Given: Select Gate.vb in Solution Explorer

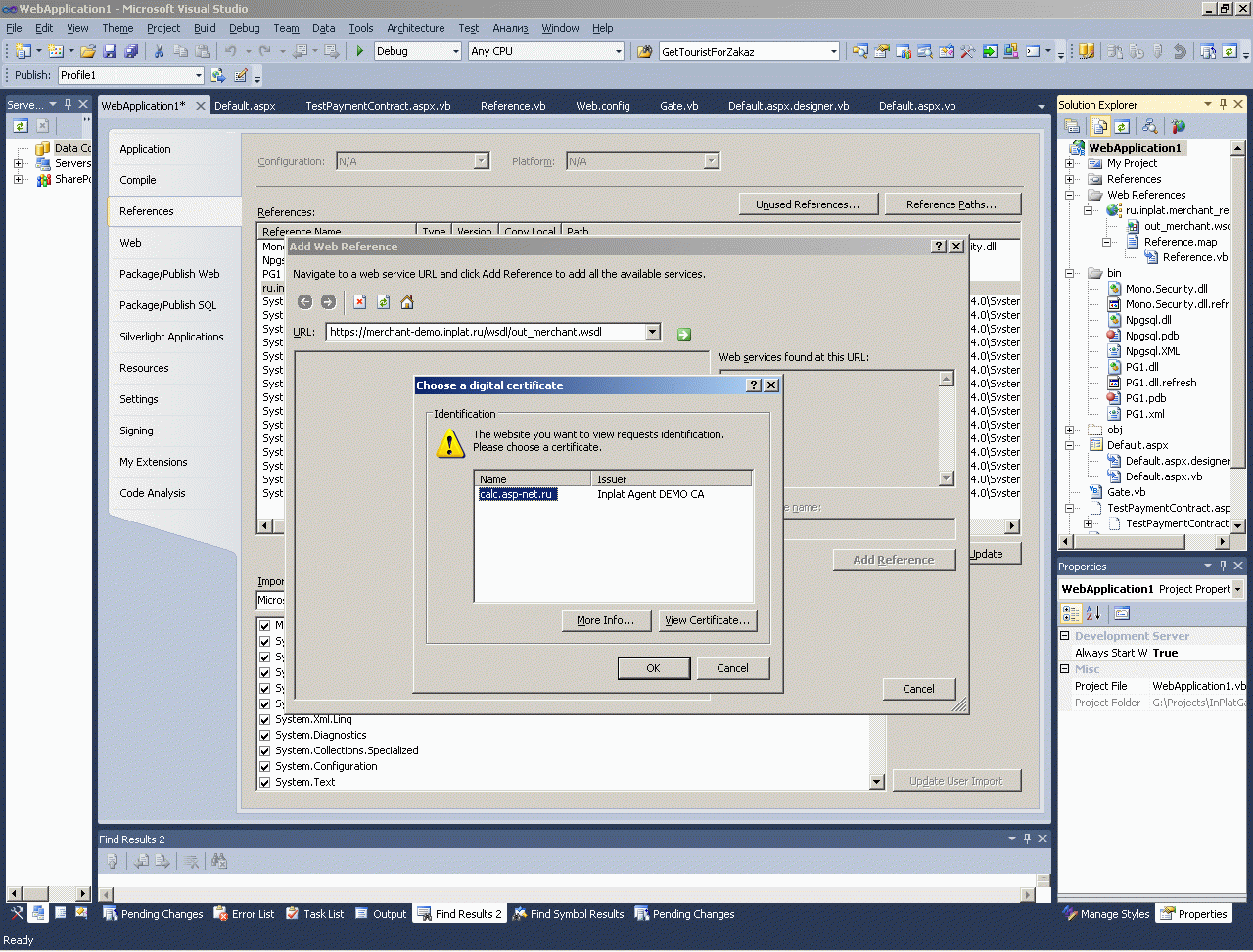Looking at the screenshot, I should (x=1126, y=492).
